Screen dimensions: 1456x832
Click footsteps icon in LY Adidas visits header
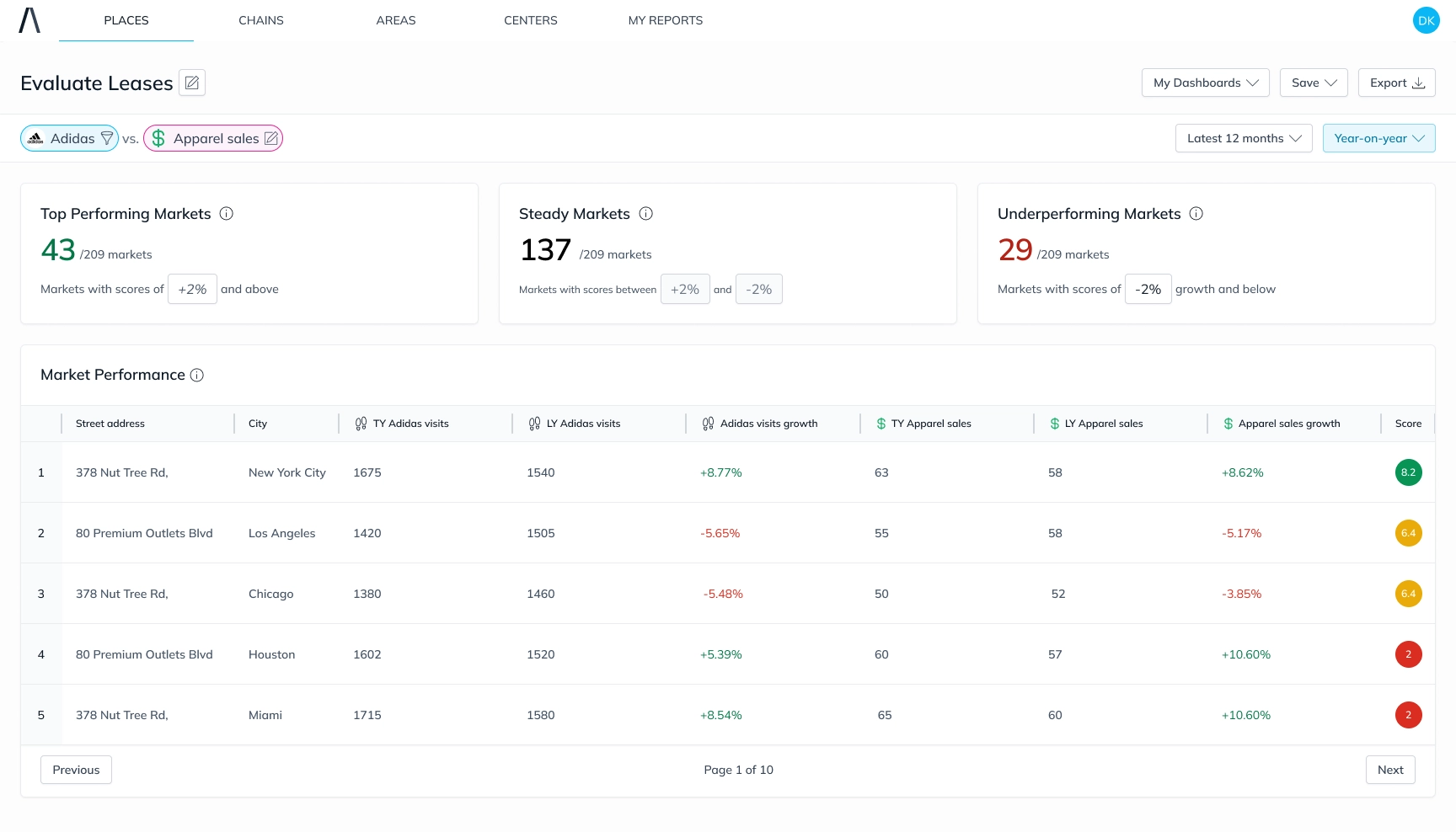[x=534, y=424]
